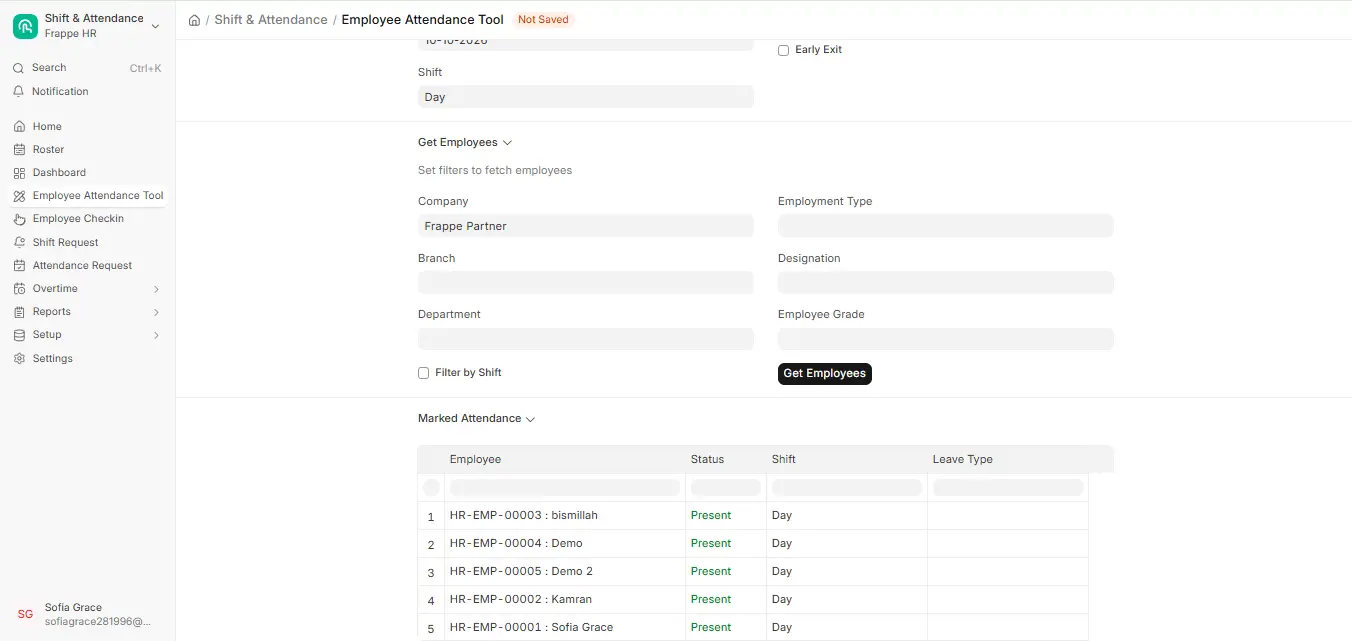1352x641 pixels.
Task: Click the Branch input field
Action: [585, 283]
